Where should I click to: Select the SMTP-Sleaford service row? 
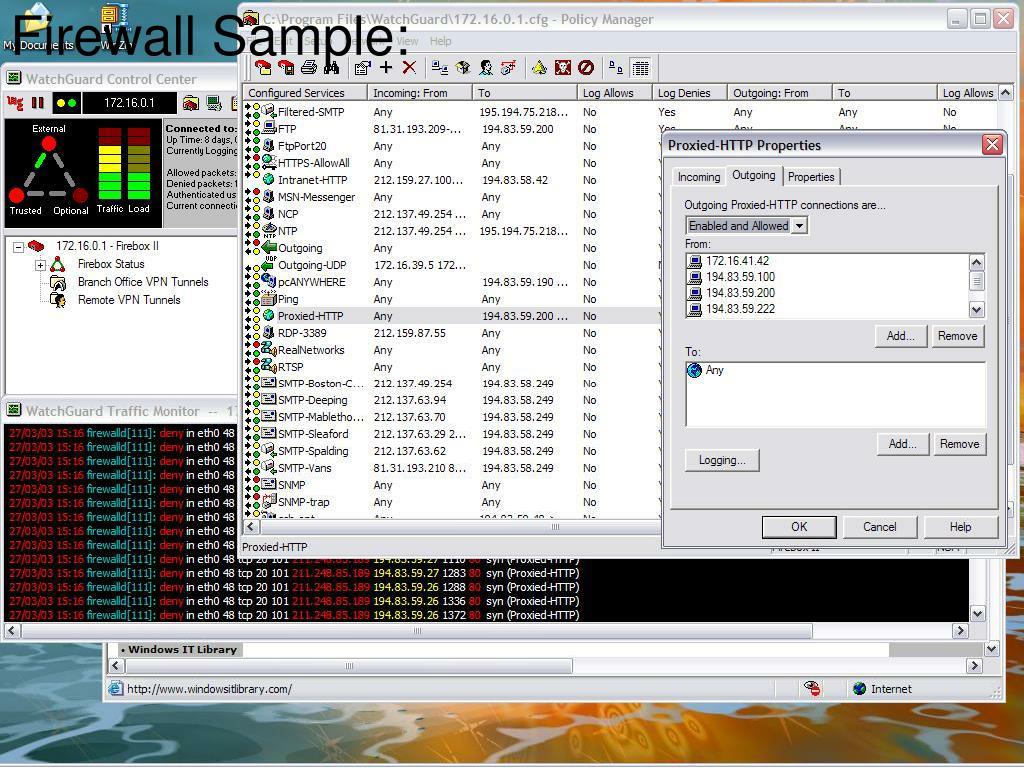tap(313, 434)
